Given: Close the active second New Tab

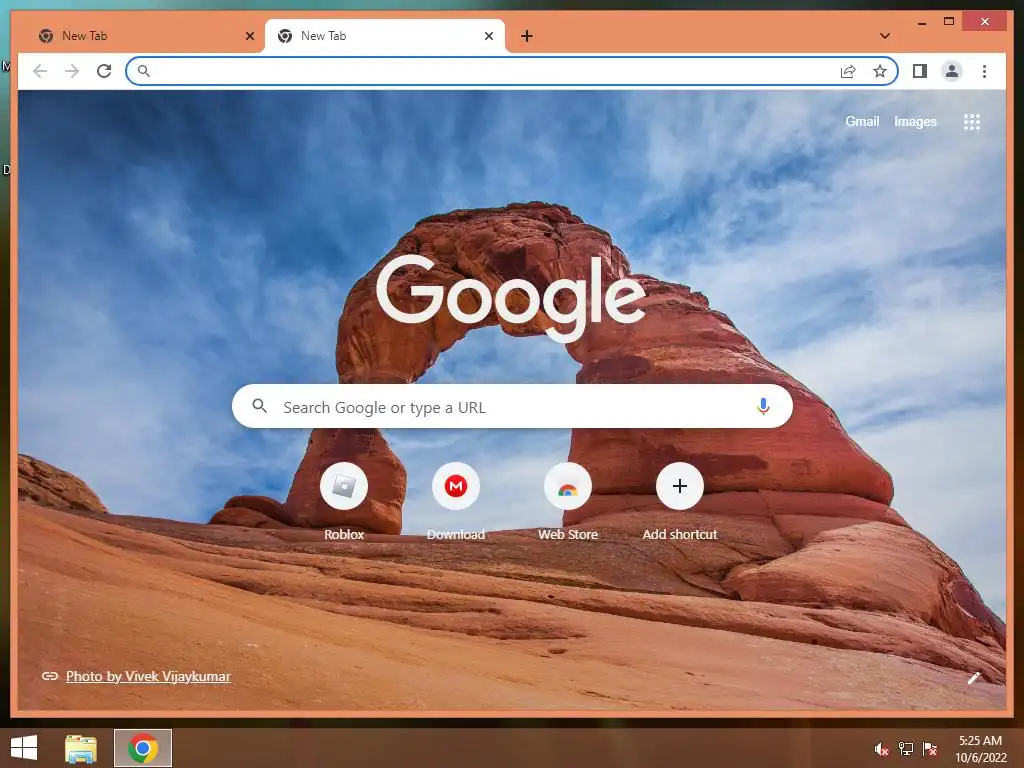Looking at the screenshot, I should 488,36.
